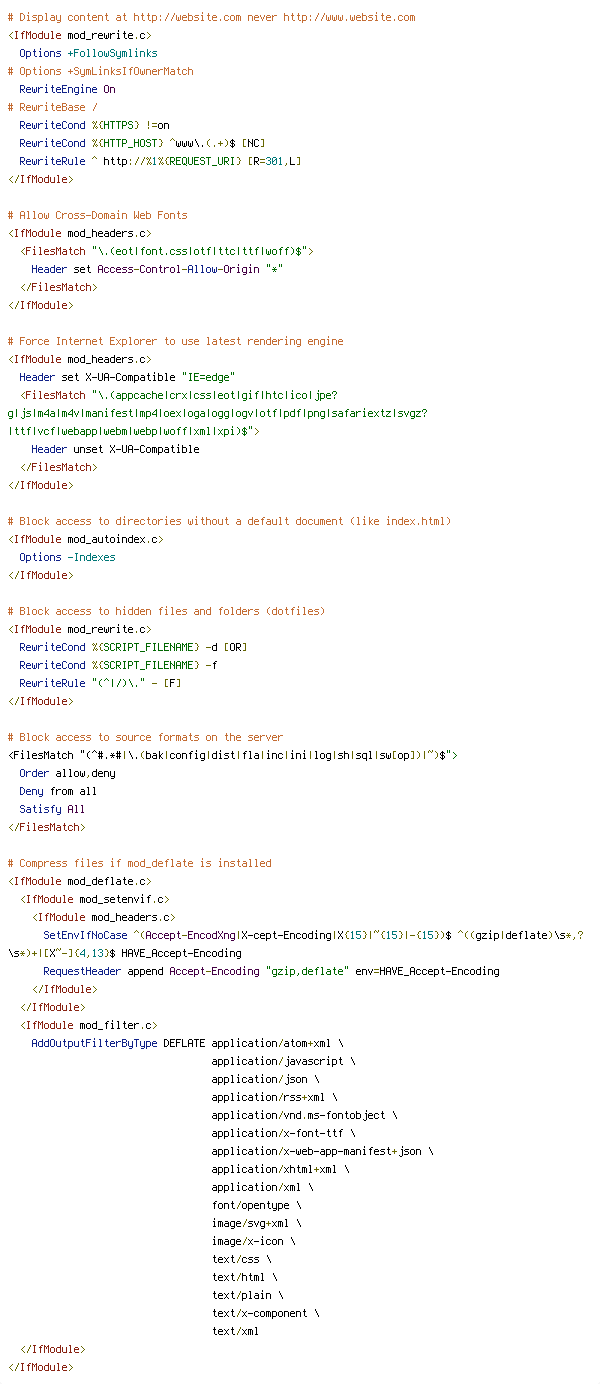600x1384 pixels.
Task: Click the 'RewriteEngine On' directive line
Action: click(67, 89)
